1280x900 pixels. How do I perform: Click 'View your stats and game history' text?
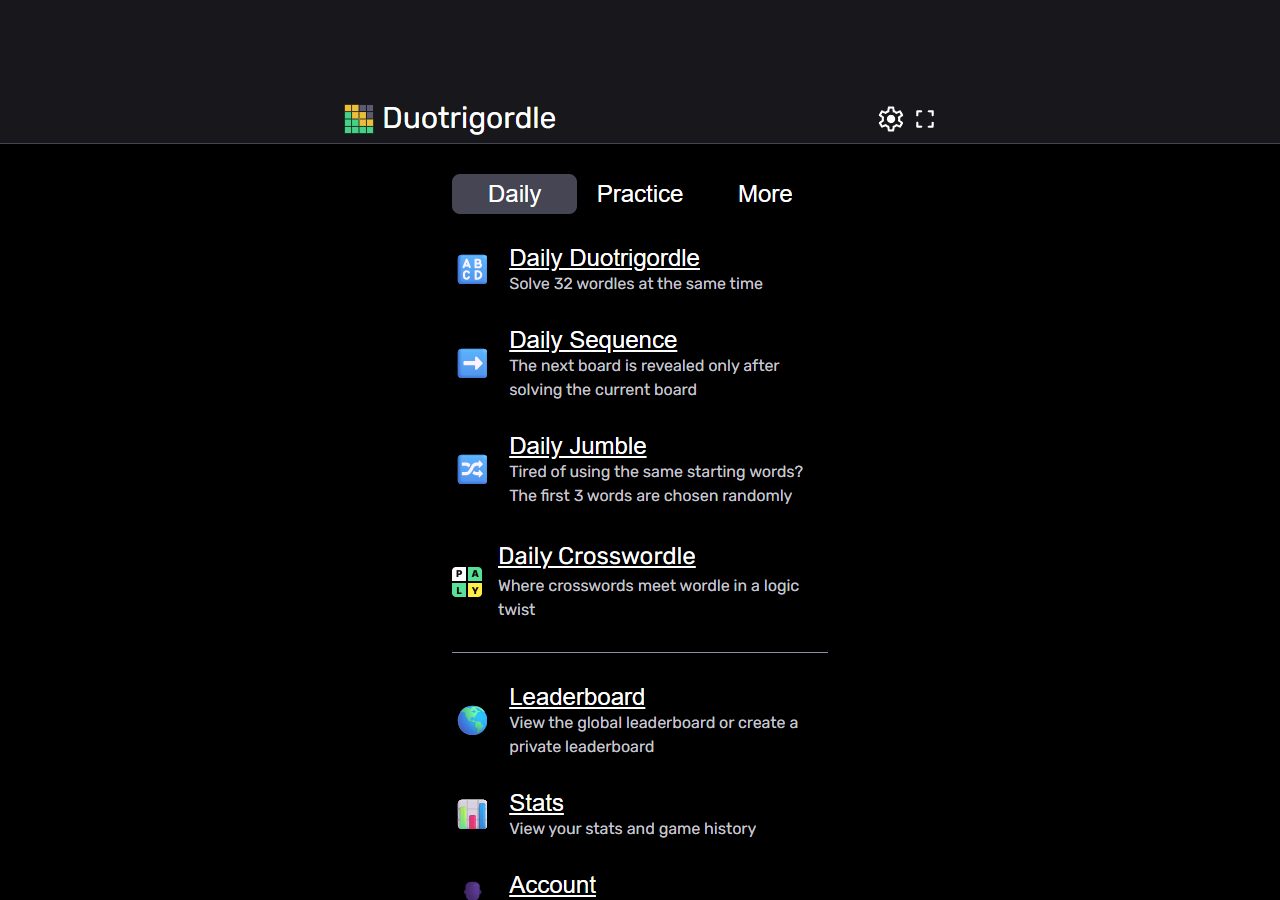point(632,829)
